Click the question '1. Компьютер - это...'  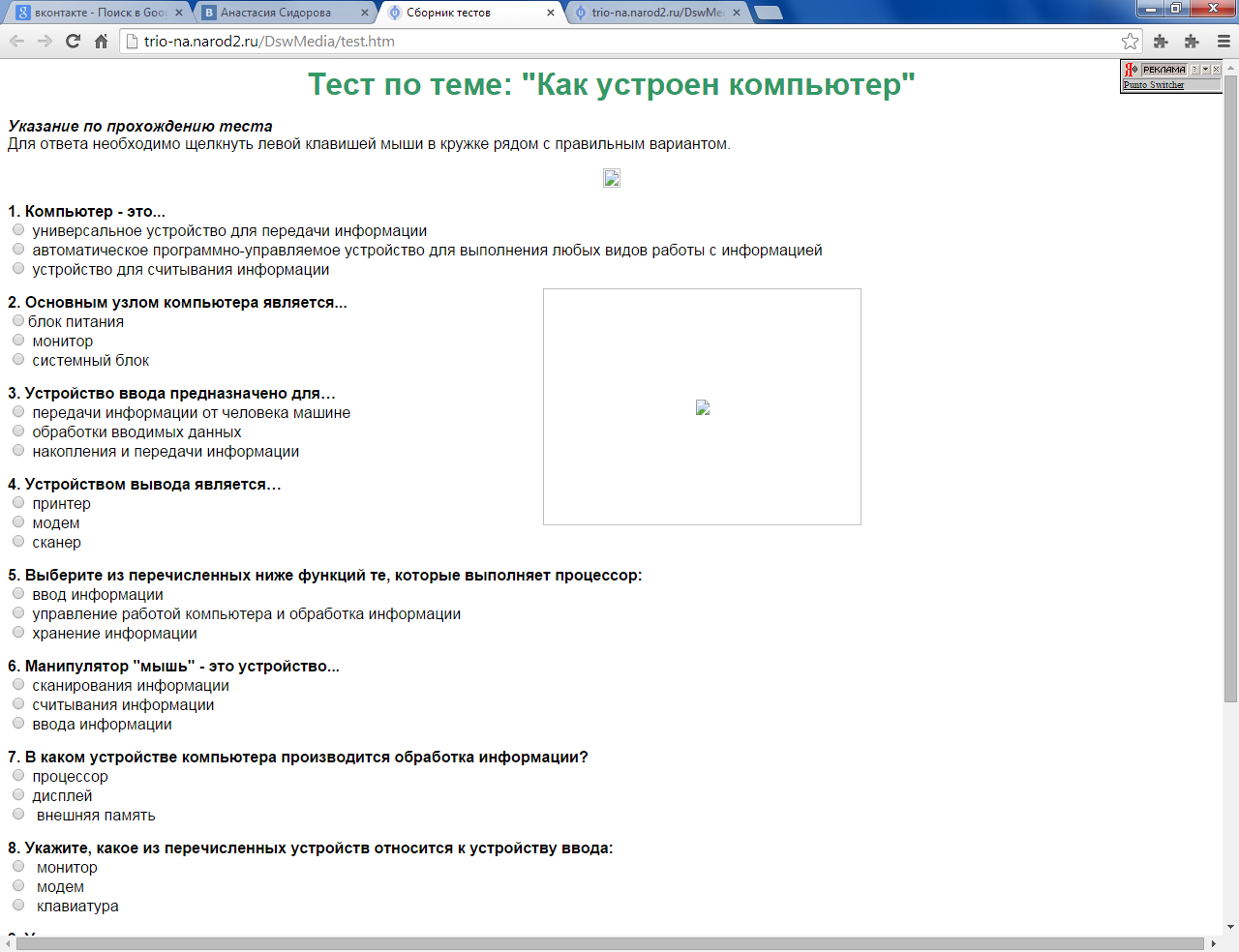pyautogui.click(x=87, y=211)
